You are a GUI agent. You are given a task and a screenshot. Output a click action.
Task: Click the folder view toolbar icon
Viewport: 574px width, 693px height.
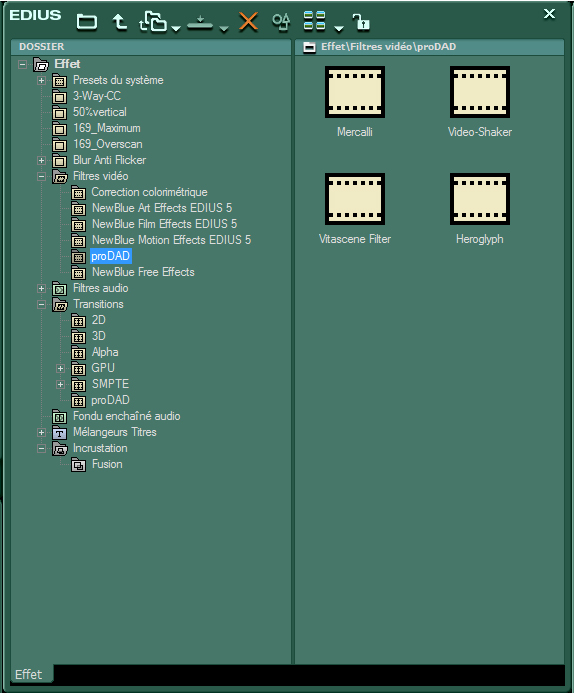click(x=87, y=22)
